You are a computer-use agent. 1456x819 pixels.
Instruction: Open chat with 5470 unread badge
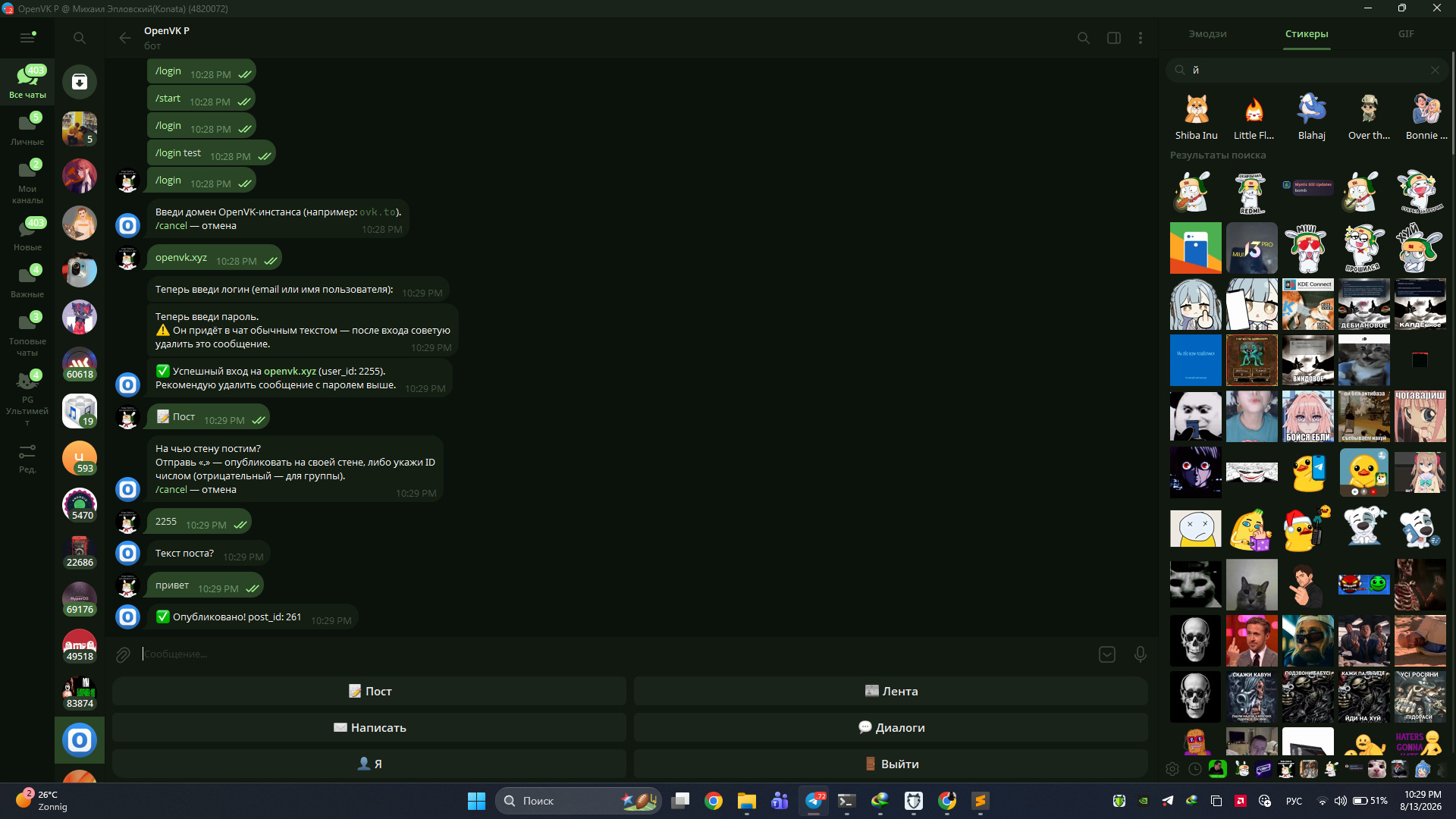point(80,505)
